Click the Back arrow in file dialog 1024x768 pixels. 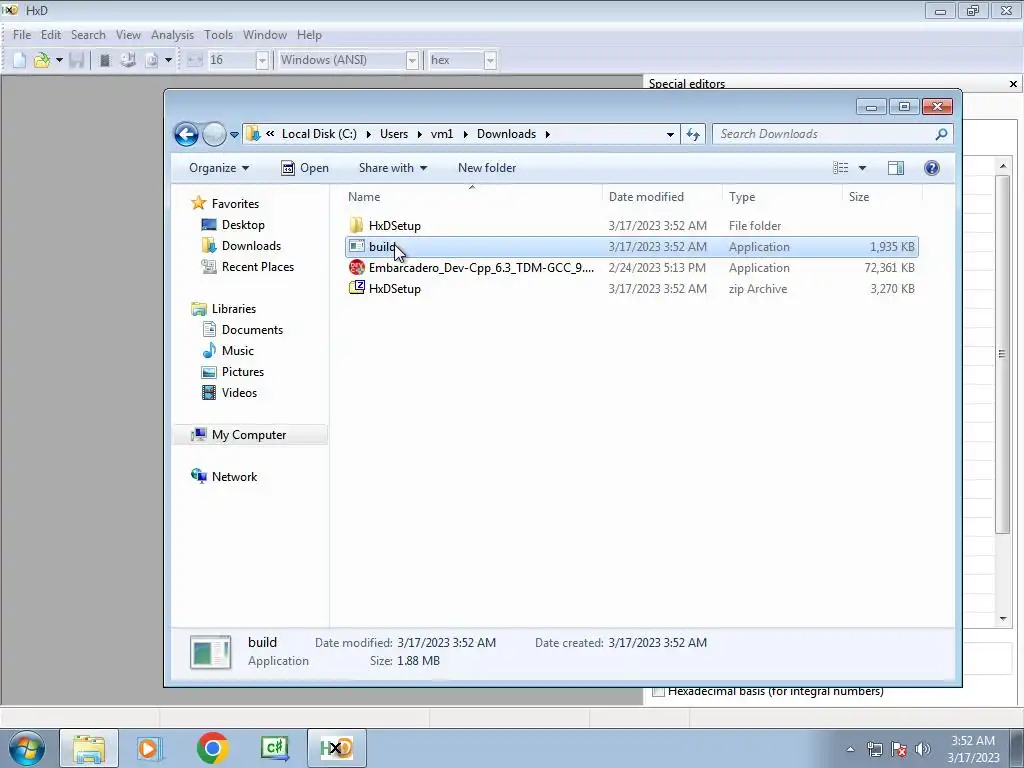[186, 135]
